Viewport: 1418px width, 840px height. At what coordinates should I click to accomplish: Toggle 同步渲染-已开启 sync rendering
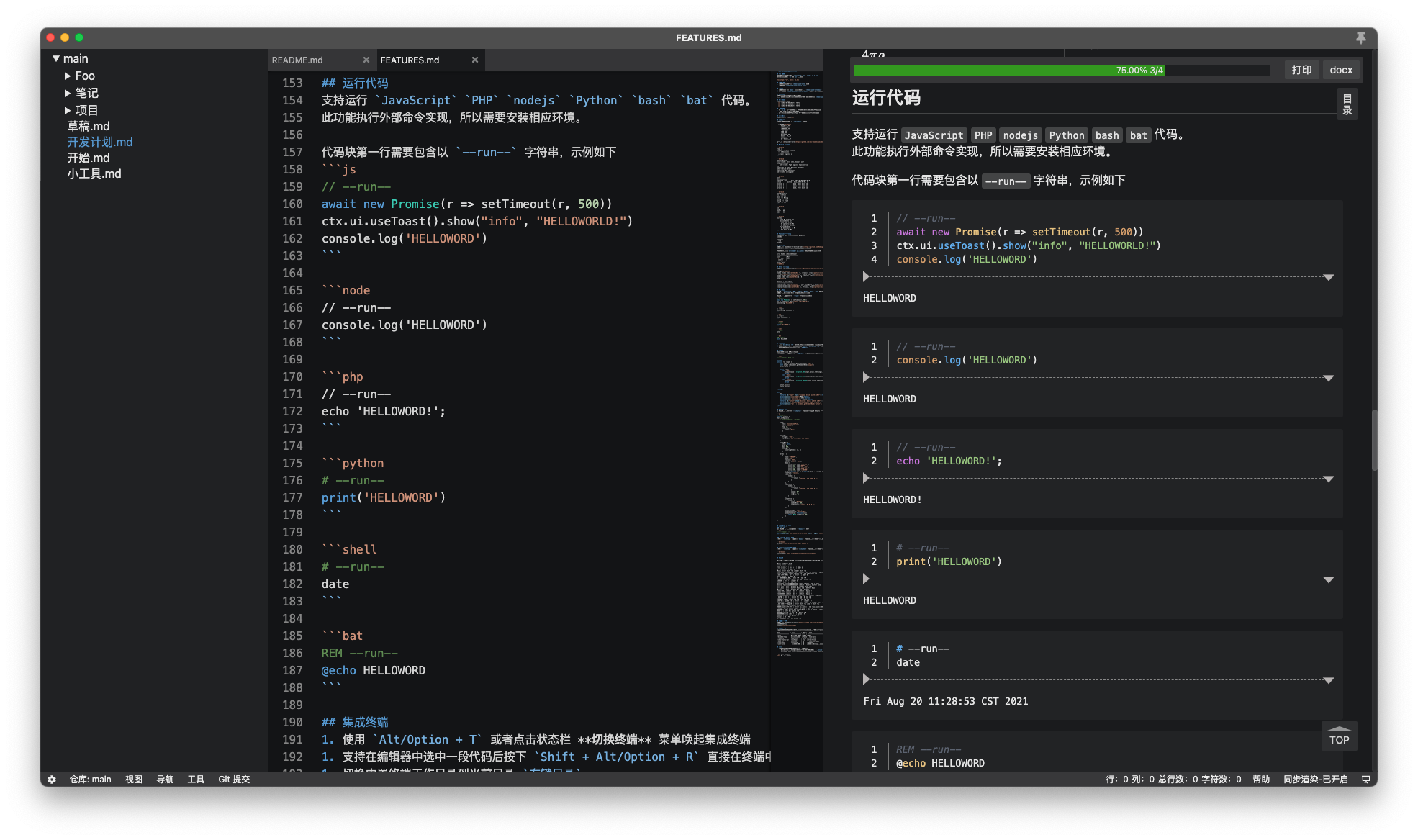[1315, 779]
